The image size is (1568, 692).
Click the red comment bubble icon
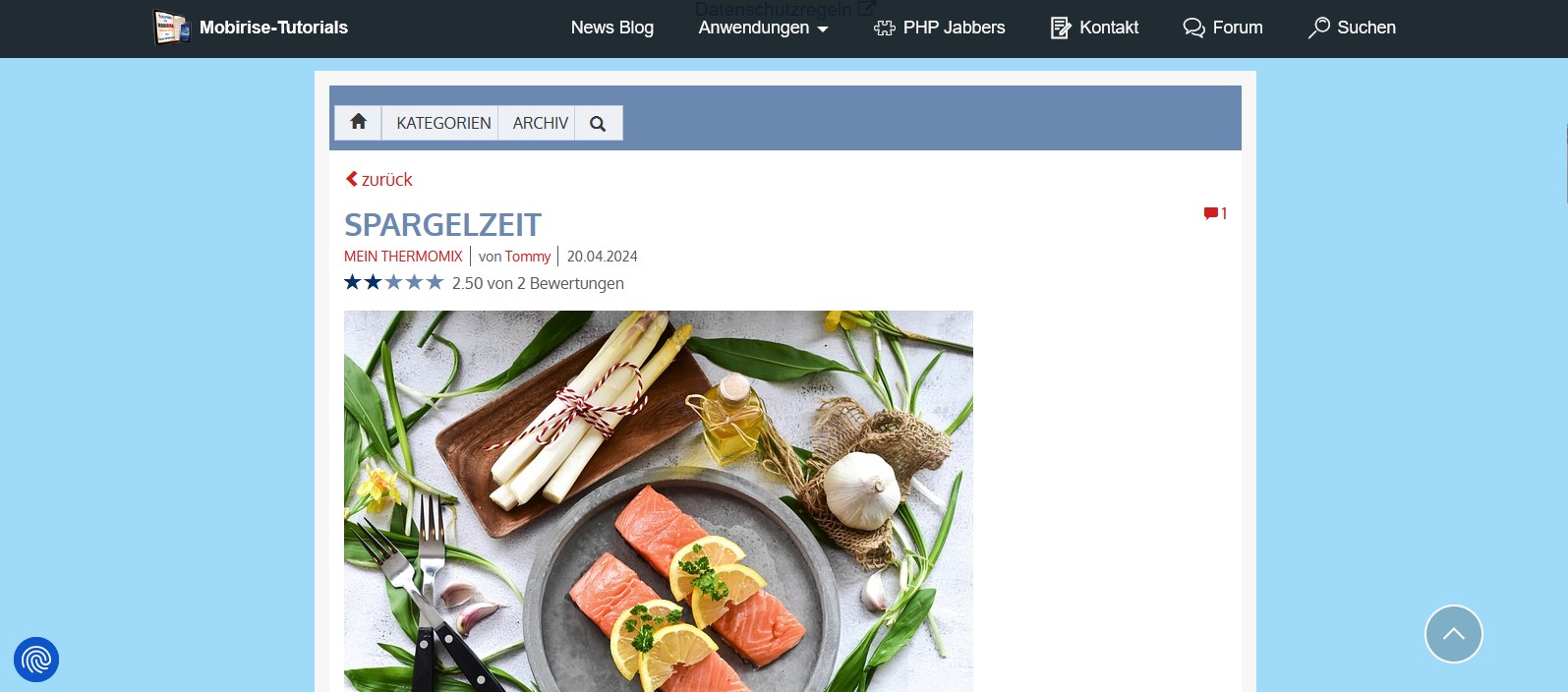point(1210,213)
